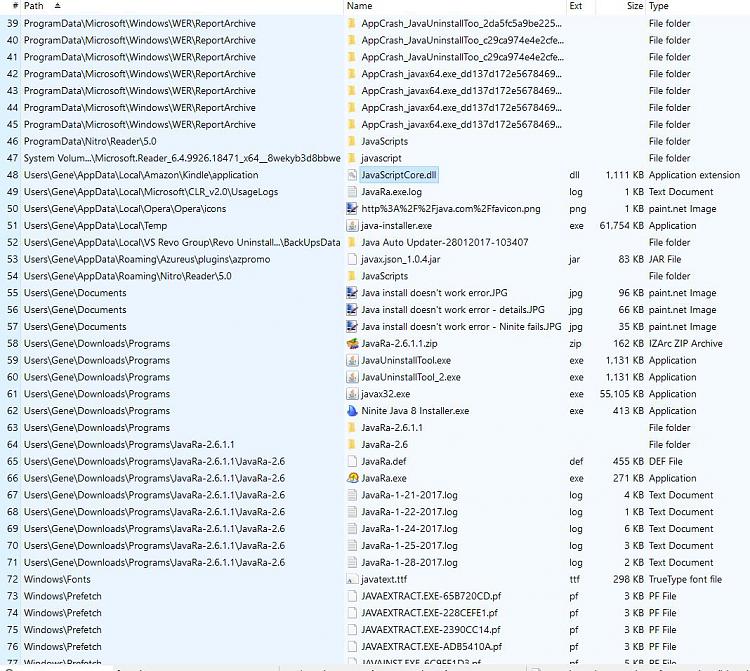The image size is (750, 671).
Task: Select the JavaRa-1-24-2017.log file name
Action: click(409, 529)
